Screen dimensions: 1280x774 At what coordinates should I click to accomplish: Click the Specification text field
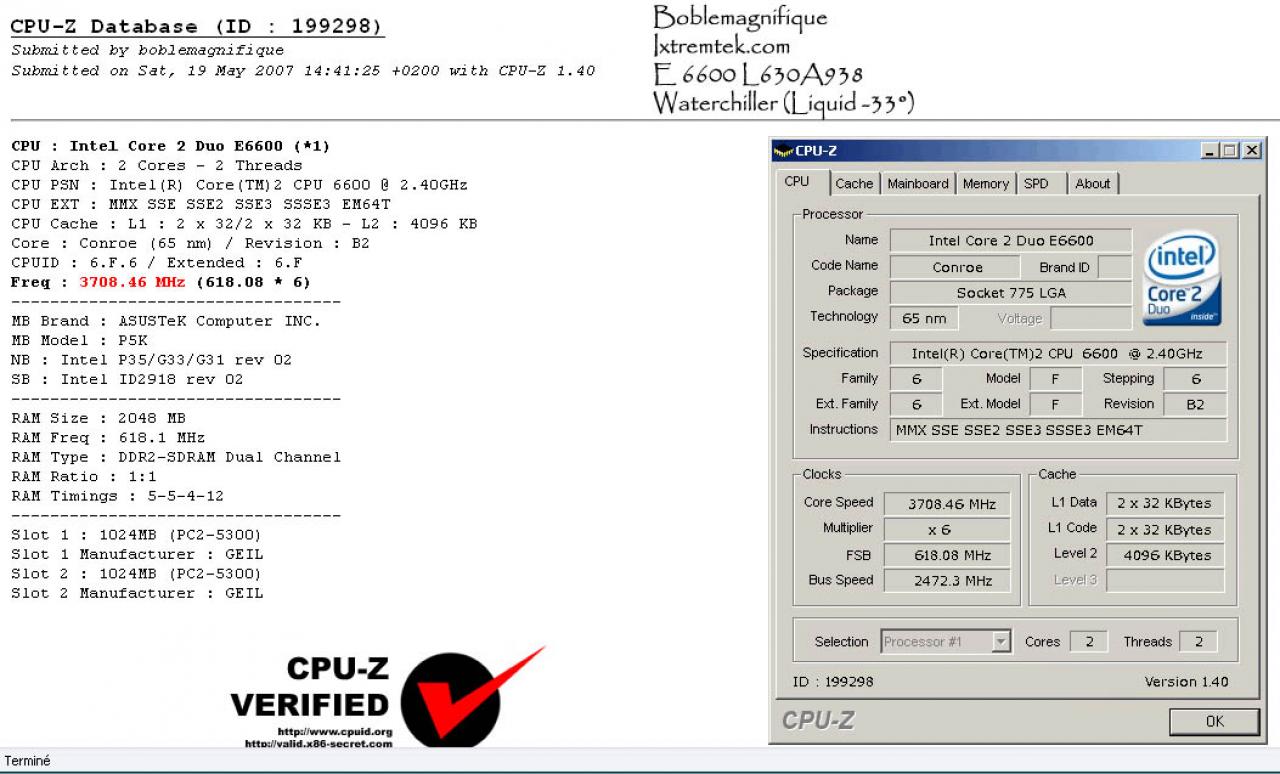tap(1056, 354)
